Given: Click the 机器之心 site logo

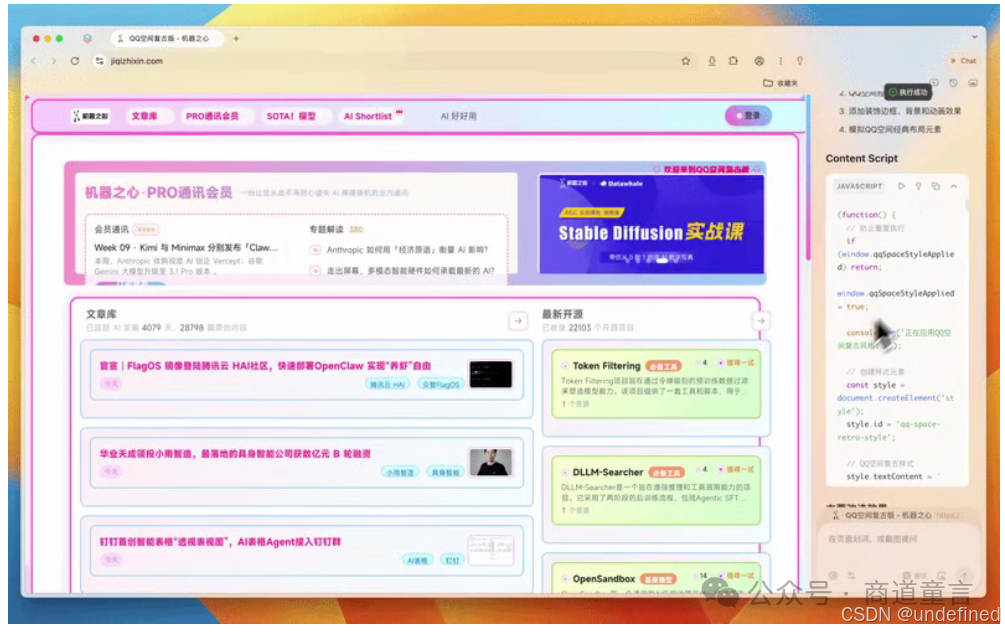Looking at the screenshot, I should tap(90, 116).
